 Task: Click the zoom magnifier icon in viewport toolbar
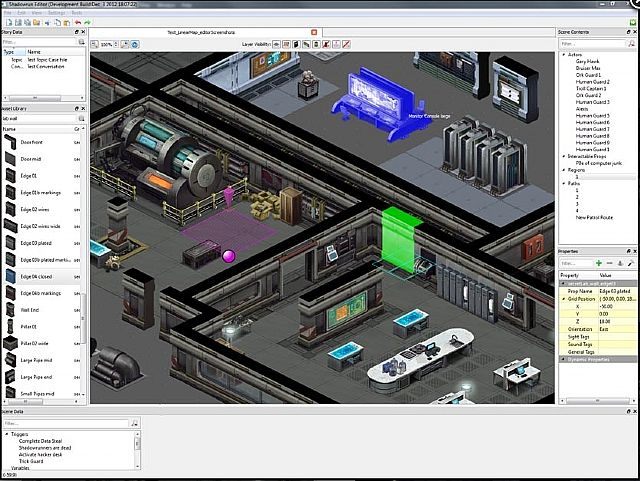click(x=95, y=45)
